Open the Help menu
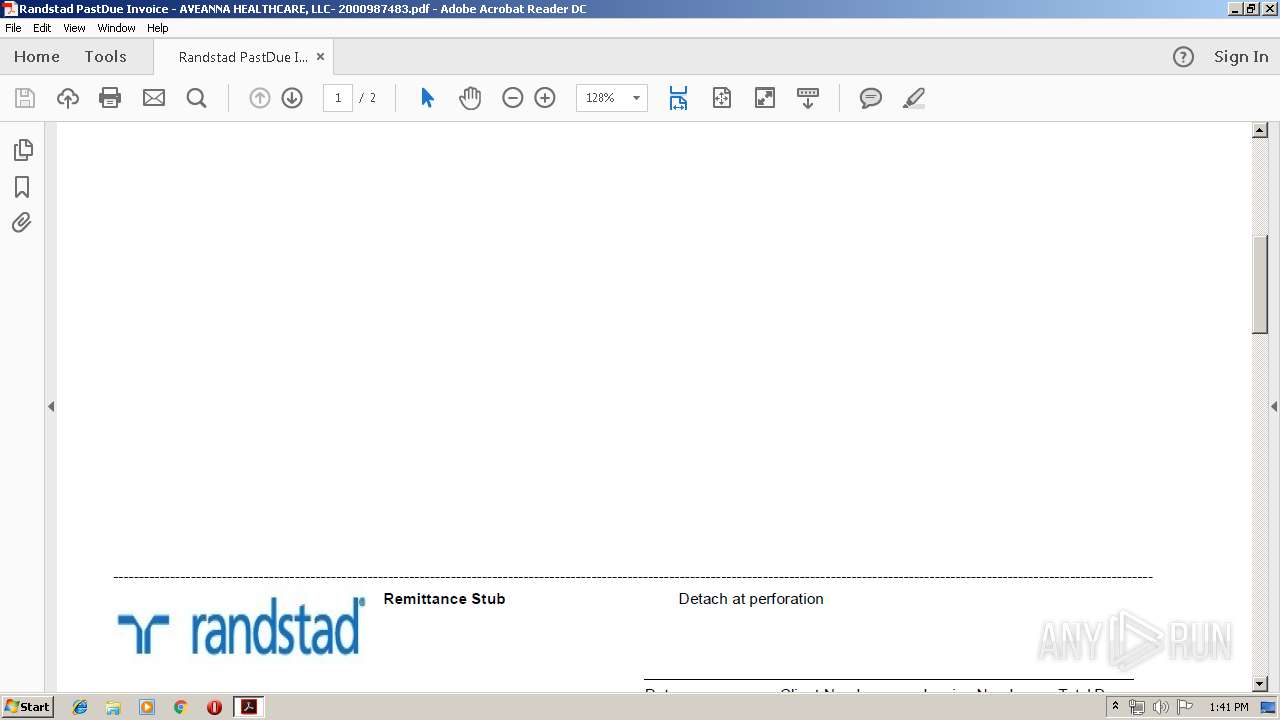 (158, 28)
